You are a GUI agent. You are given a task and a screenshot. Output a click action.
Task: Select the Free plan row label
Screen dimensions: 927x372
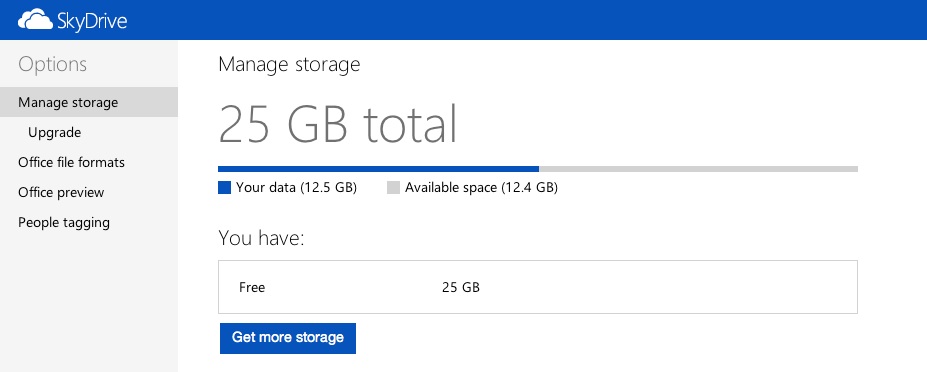(252, 287)
